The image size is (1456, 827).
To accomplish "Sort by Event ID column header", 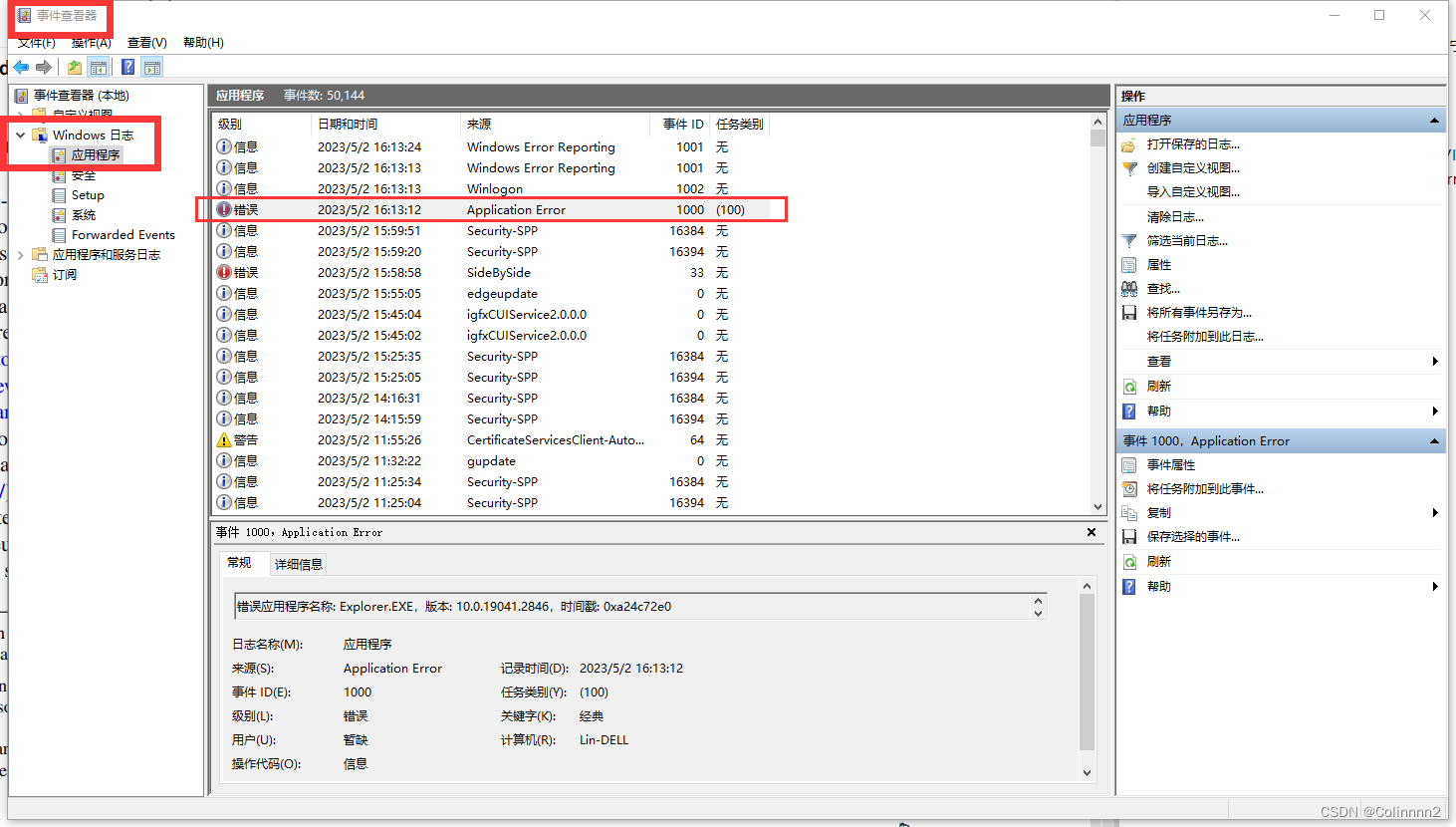I will (682, 125).
